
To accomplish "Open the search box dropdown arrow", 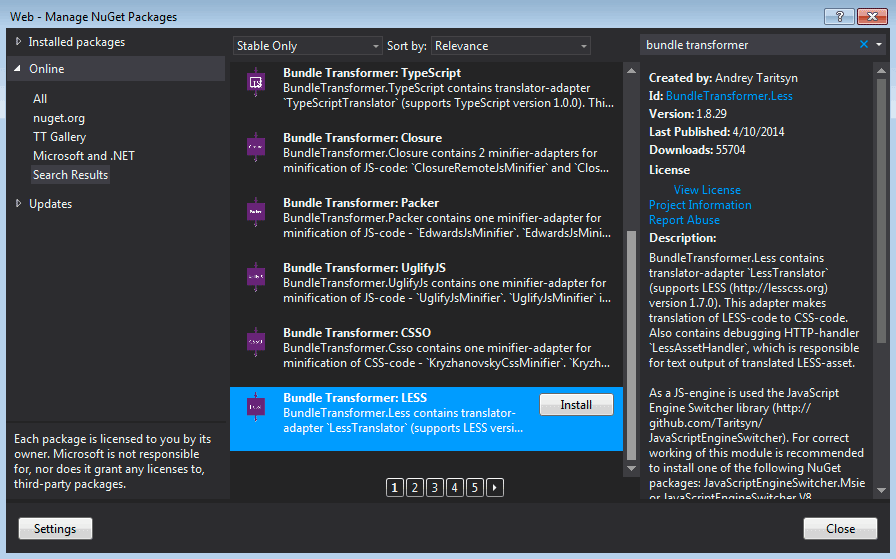I will [879, 45].
